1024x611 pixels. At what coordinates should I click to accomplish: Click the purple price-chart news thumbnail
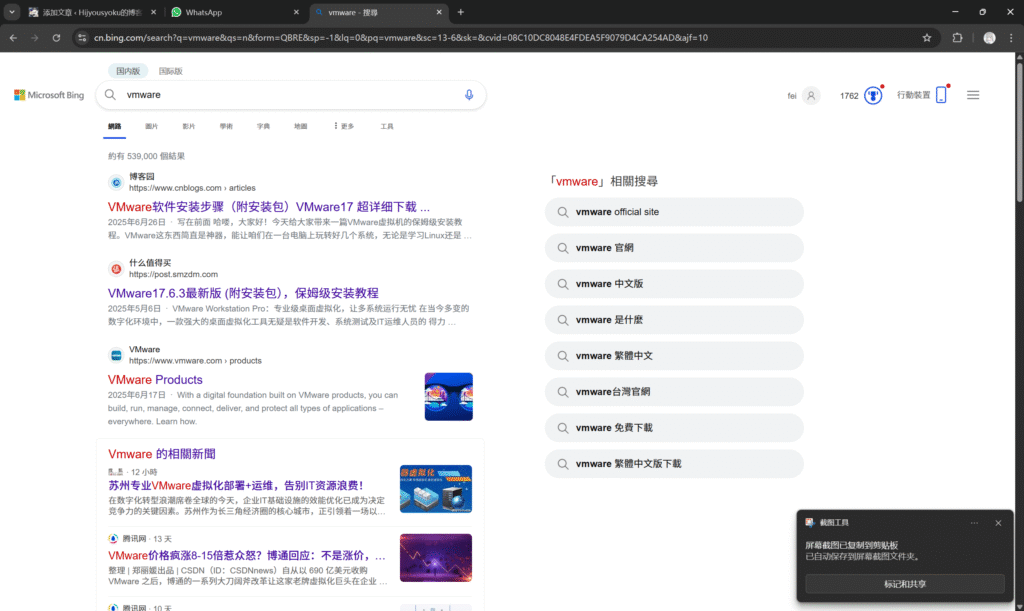tap(436, 557)
